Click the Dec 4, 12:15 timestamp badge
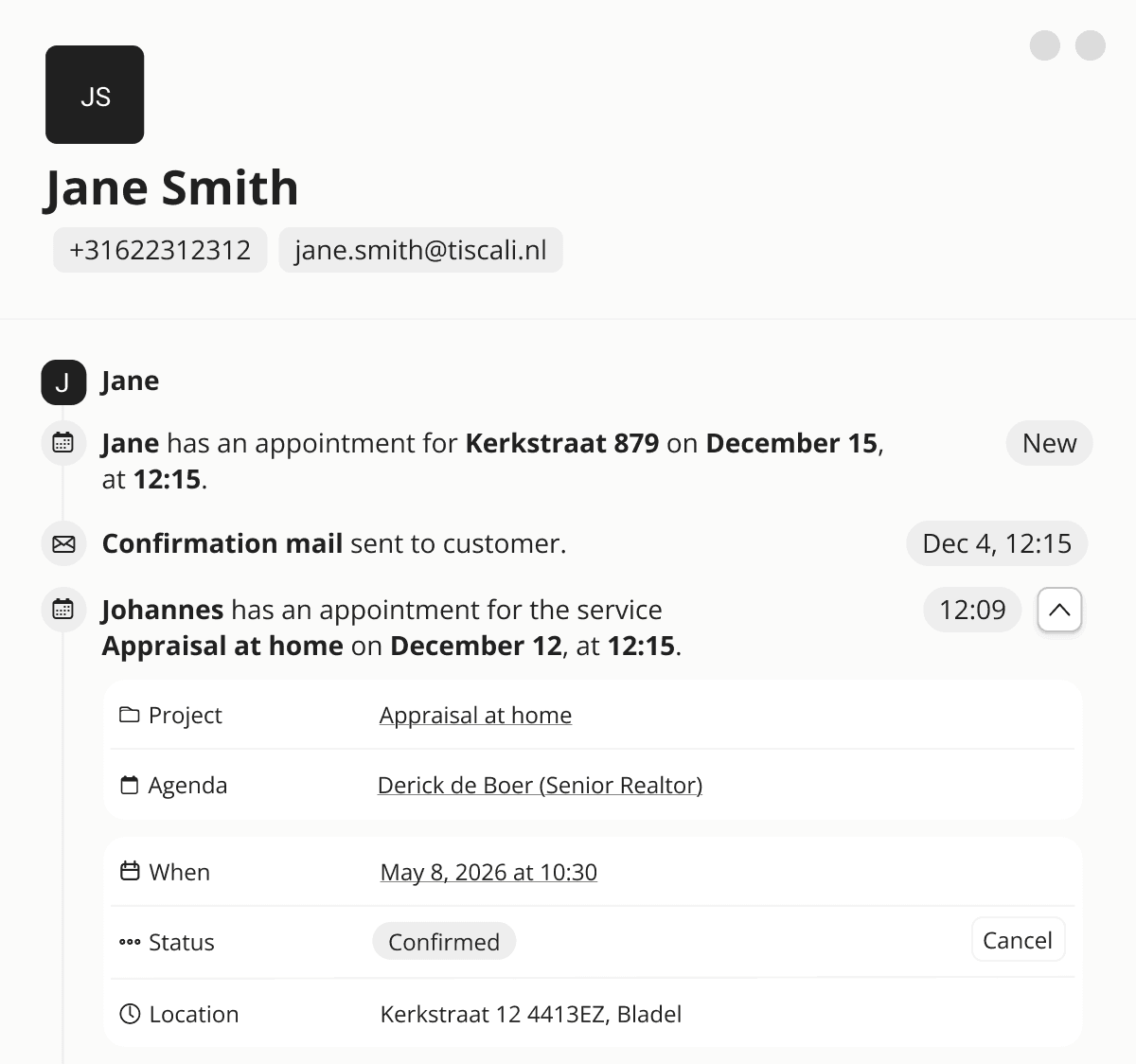Viewport: 1136px width, 1064px height. [997, 543]
